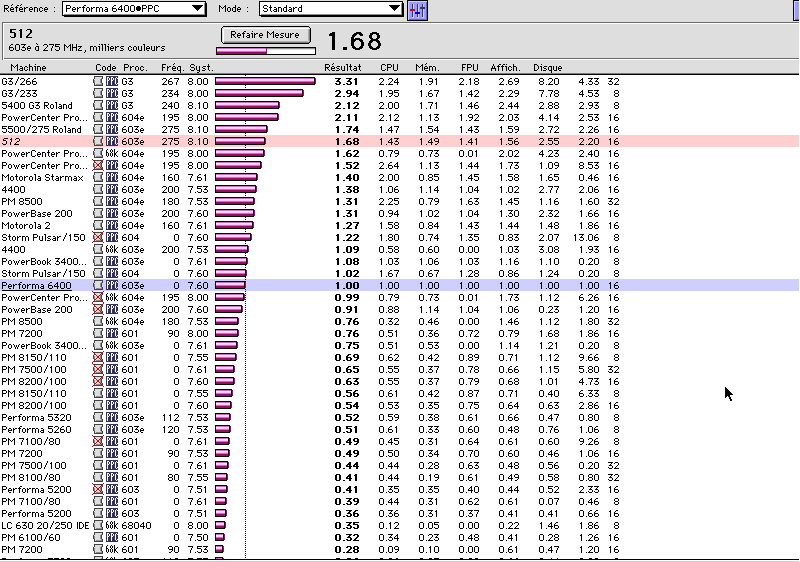This screenshot has height=562, width=800.
Task: Click the PPC icon in the Performa 5320 row
Action: [112, 418]
